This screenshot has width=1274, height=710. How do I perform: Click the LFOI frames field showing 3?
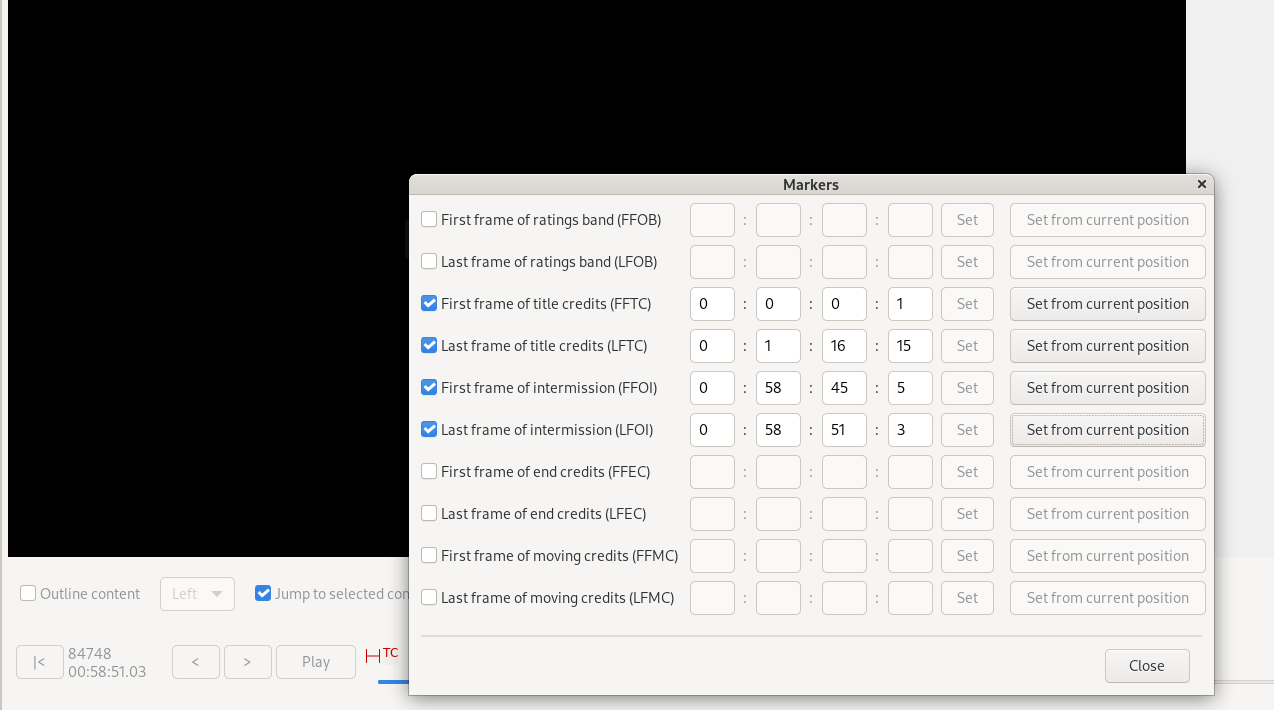[x=909, y=430]
